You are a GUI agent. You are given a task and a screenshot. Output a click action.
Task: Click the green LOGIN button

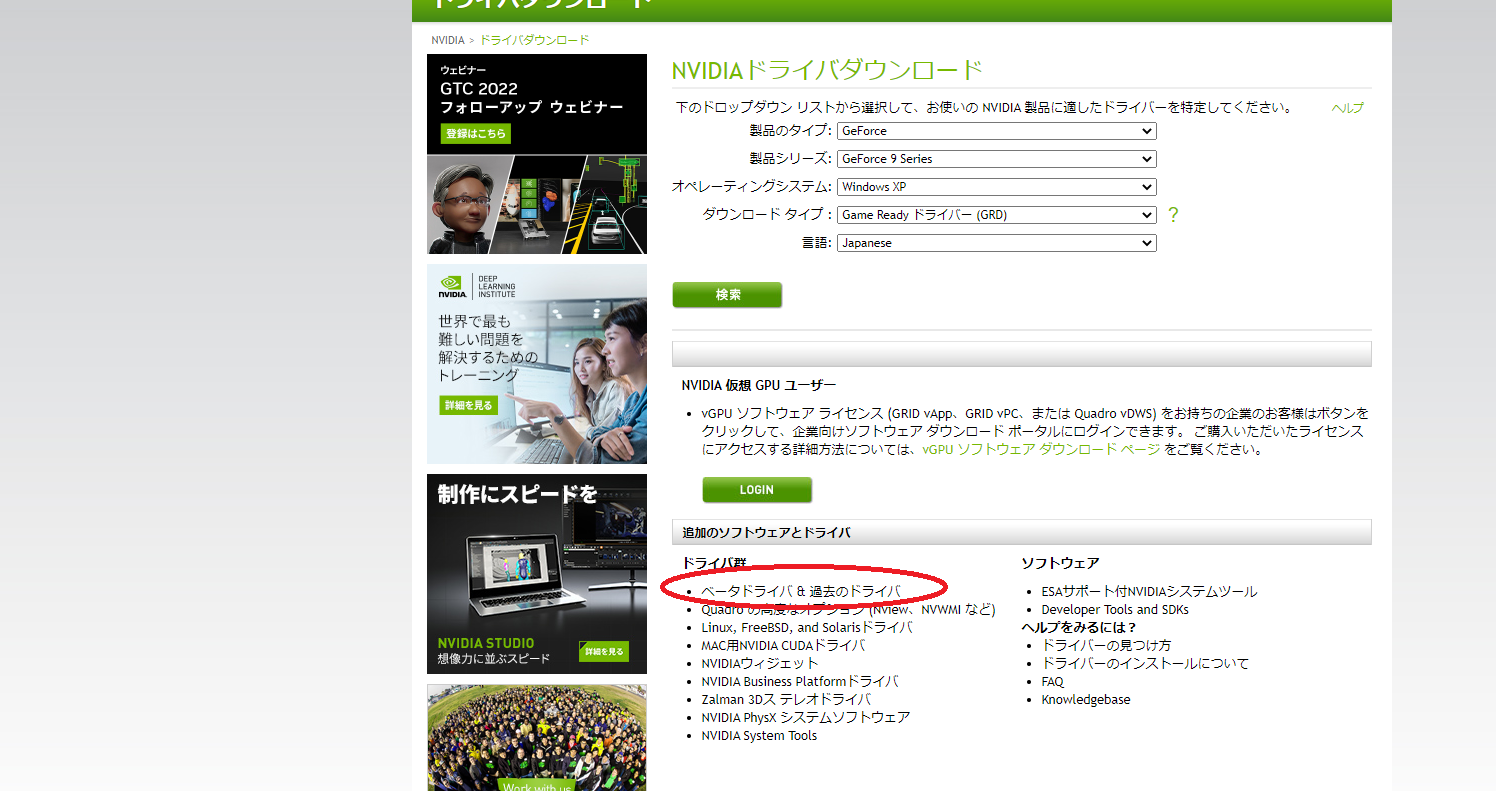[x=756, y=490]
